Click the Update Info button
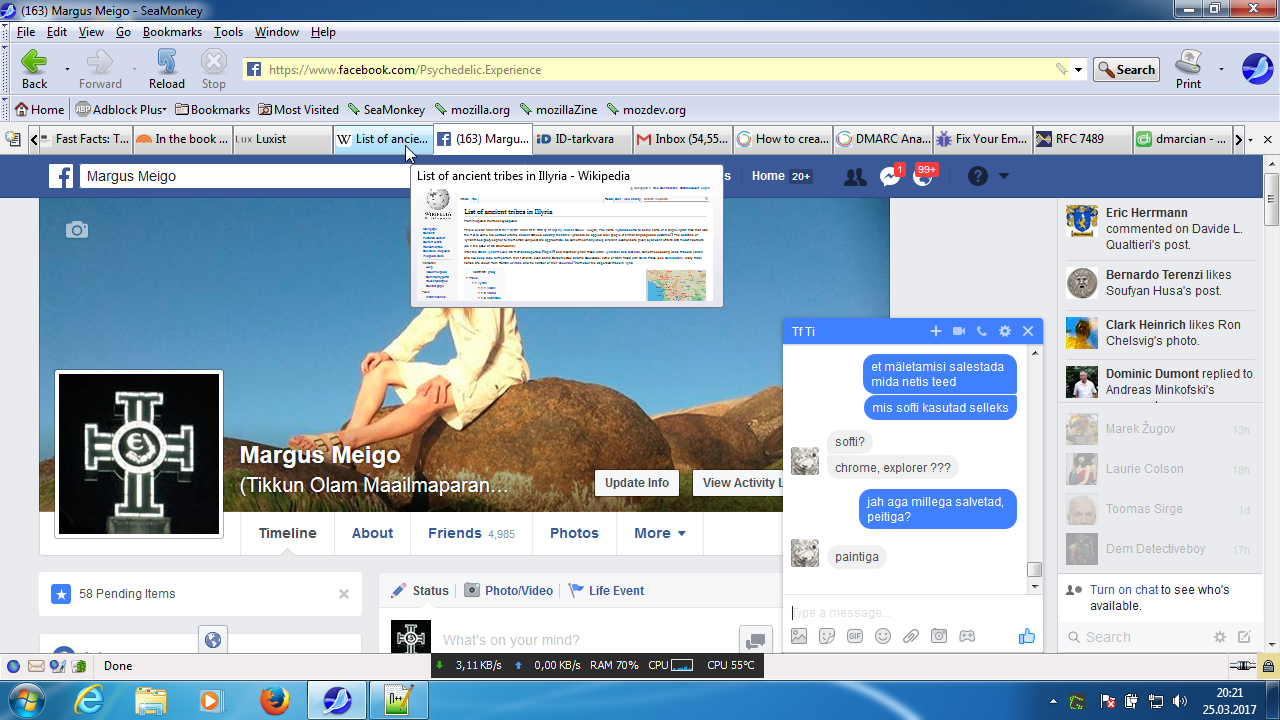Screen dimensions: 1280x720 point(636,483)
